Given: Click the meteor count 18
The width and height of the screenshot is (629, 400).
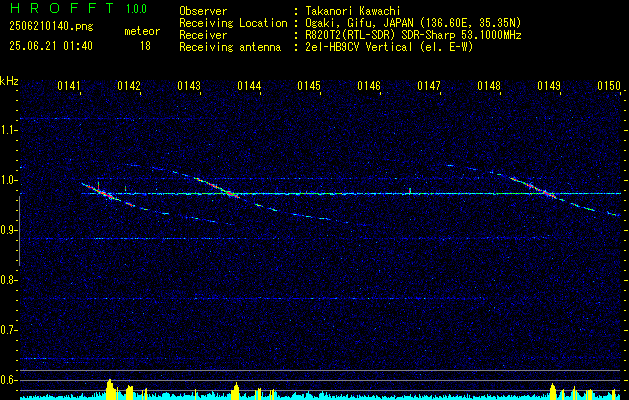Looking at the screenshot, I should (145, 46).
